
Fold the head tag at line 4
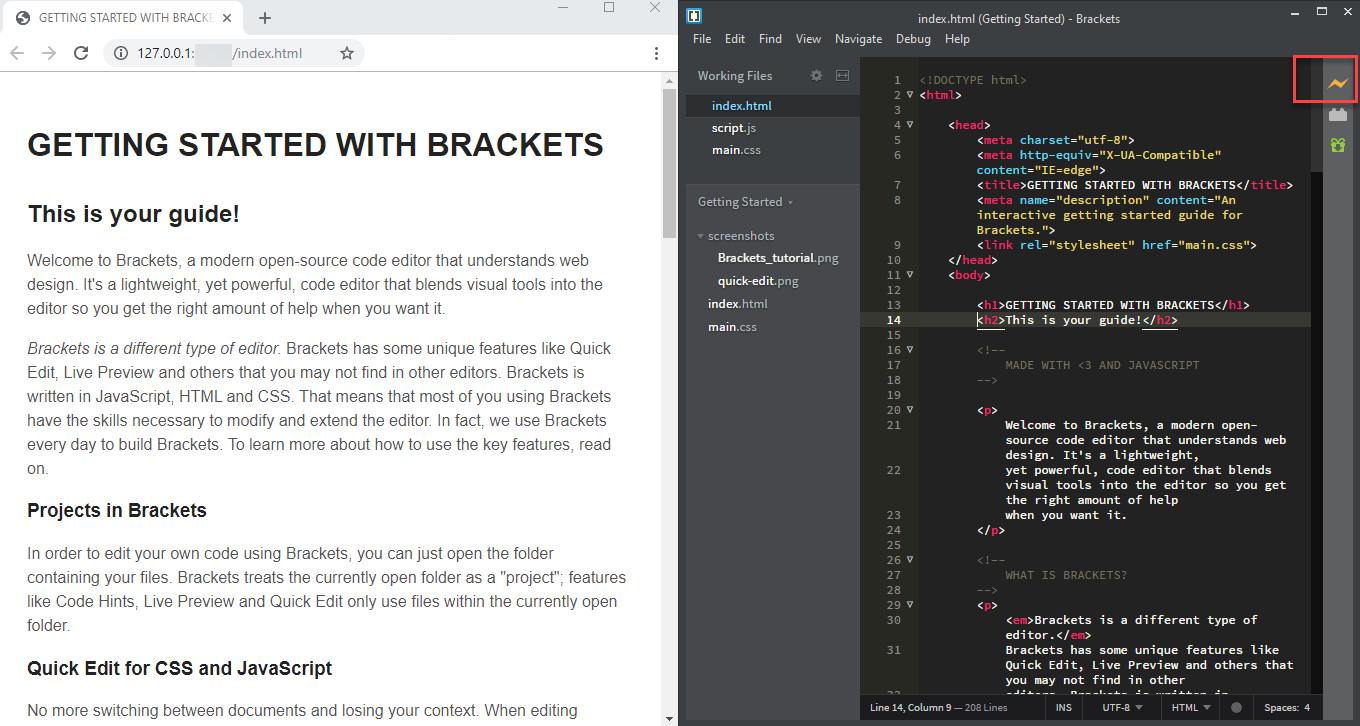click(910, 125)
